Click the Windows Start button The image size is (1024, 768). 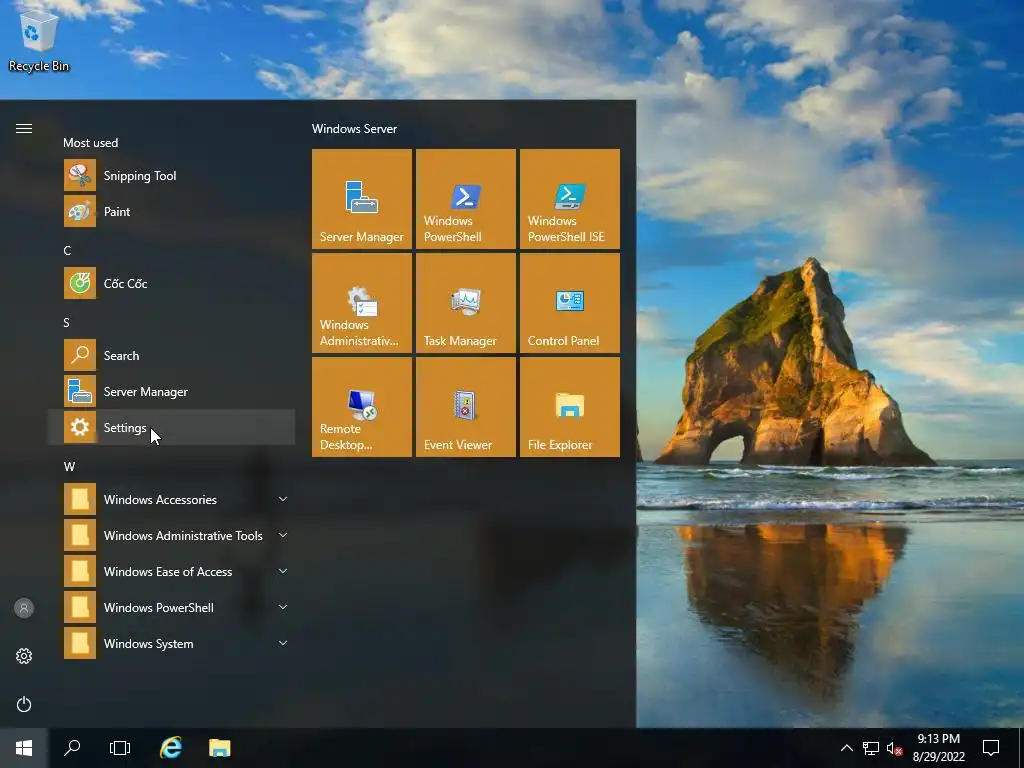tap(24, 748)
